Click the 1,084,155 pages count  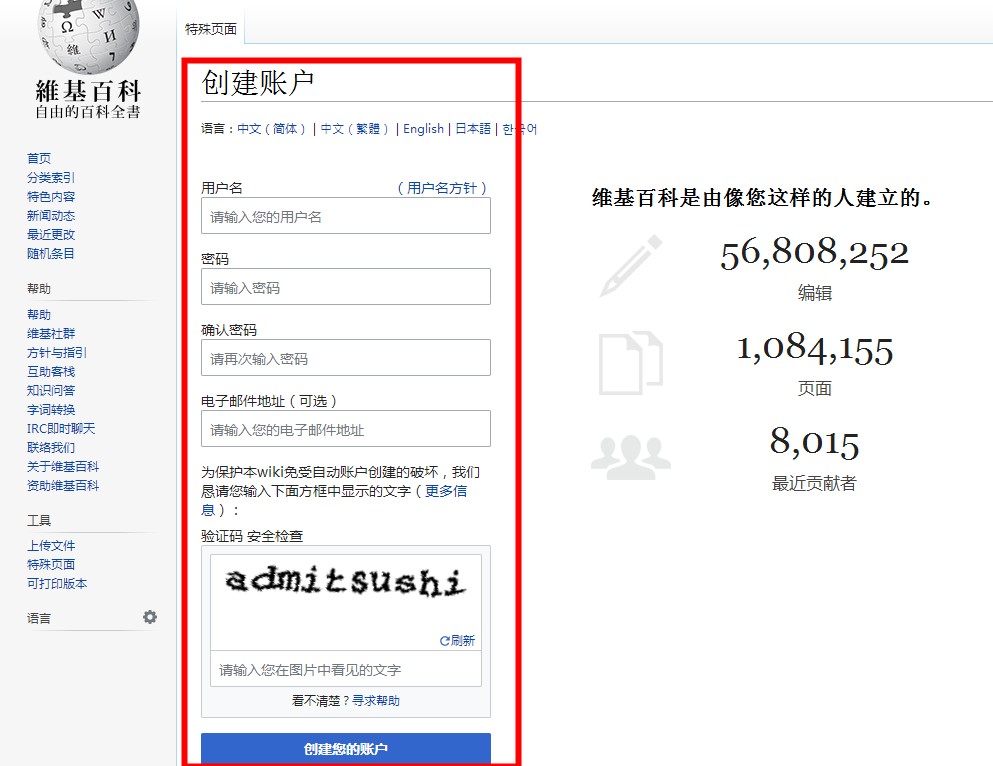814,349
